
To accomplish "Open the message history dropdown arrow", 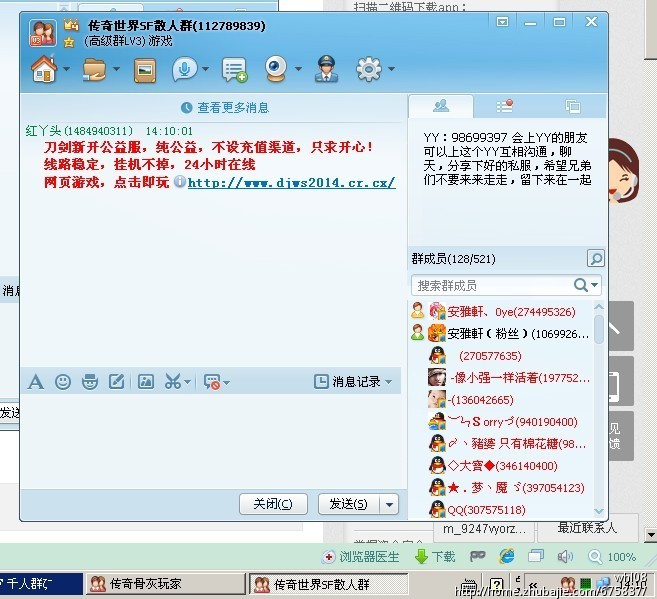I will (x=388, y=382).
